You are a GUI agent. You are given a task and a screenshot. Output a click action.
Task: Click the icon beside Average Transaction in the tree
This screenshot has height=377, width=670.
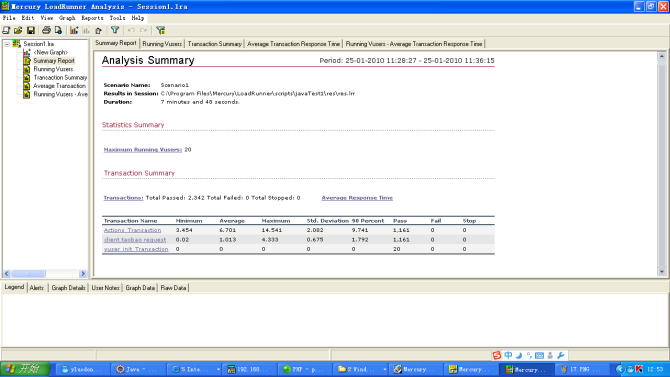[x=26, y=86]
